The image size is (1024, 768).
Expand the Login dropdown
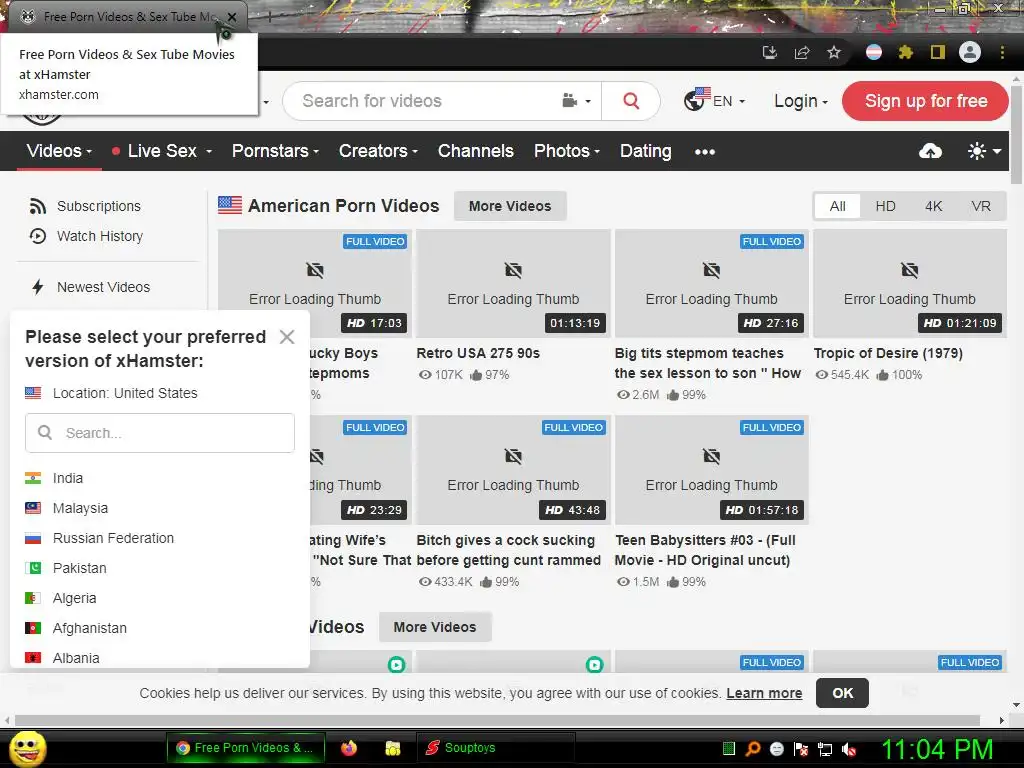click(x=801, y=101)
